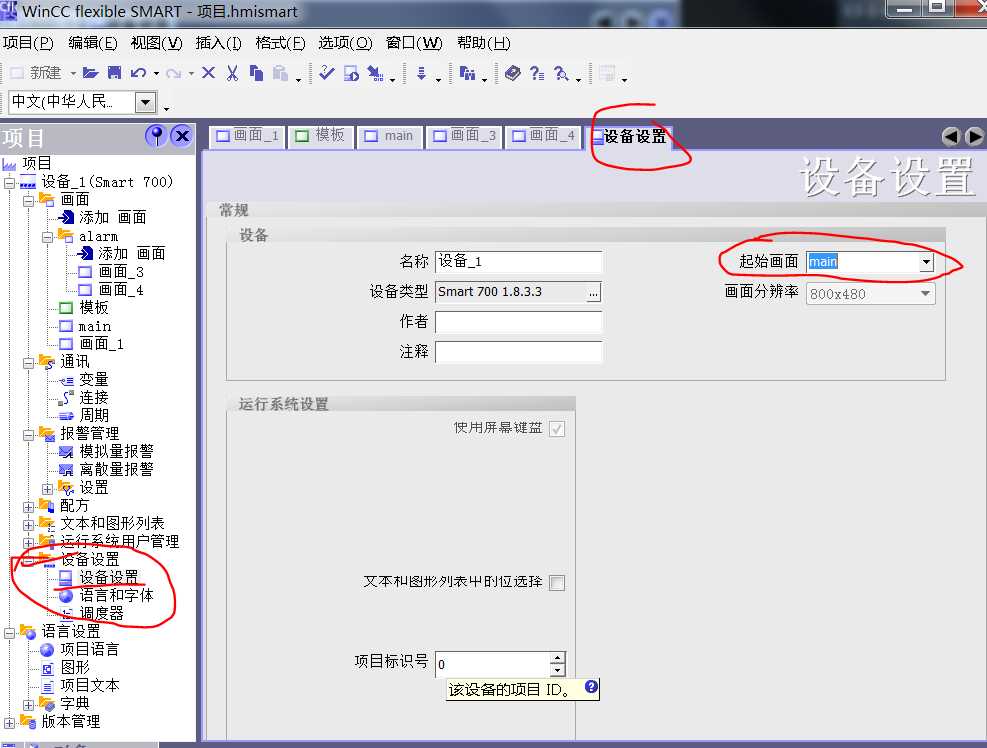Switch to the main tab
Image resolution: width=987 pixels, height=748 pixels.
tap(389, 136)
